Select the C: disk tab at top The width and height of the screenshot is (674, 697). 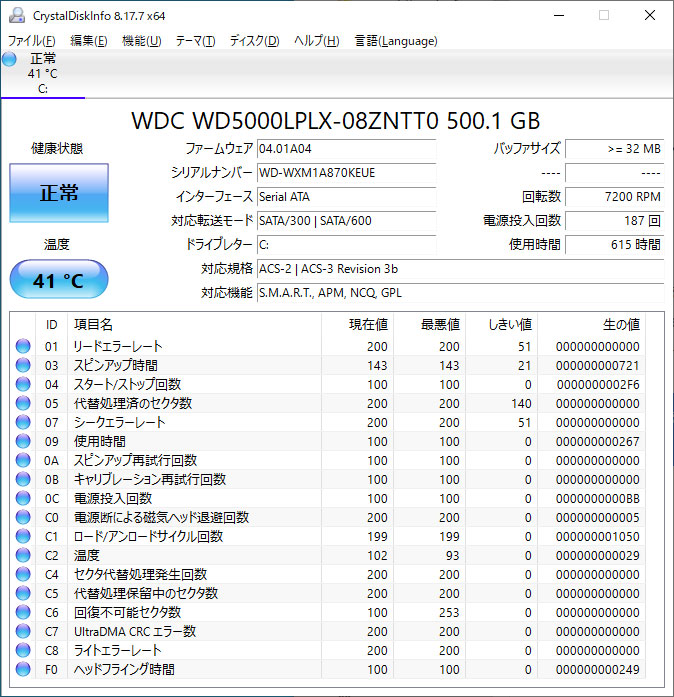(x=43, y=73)
